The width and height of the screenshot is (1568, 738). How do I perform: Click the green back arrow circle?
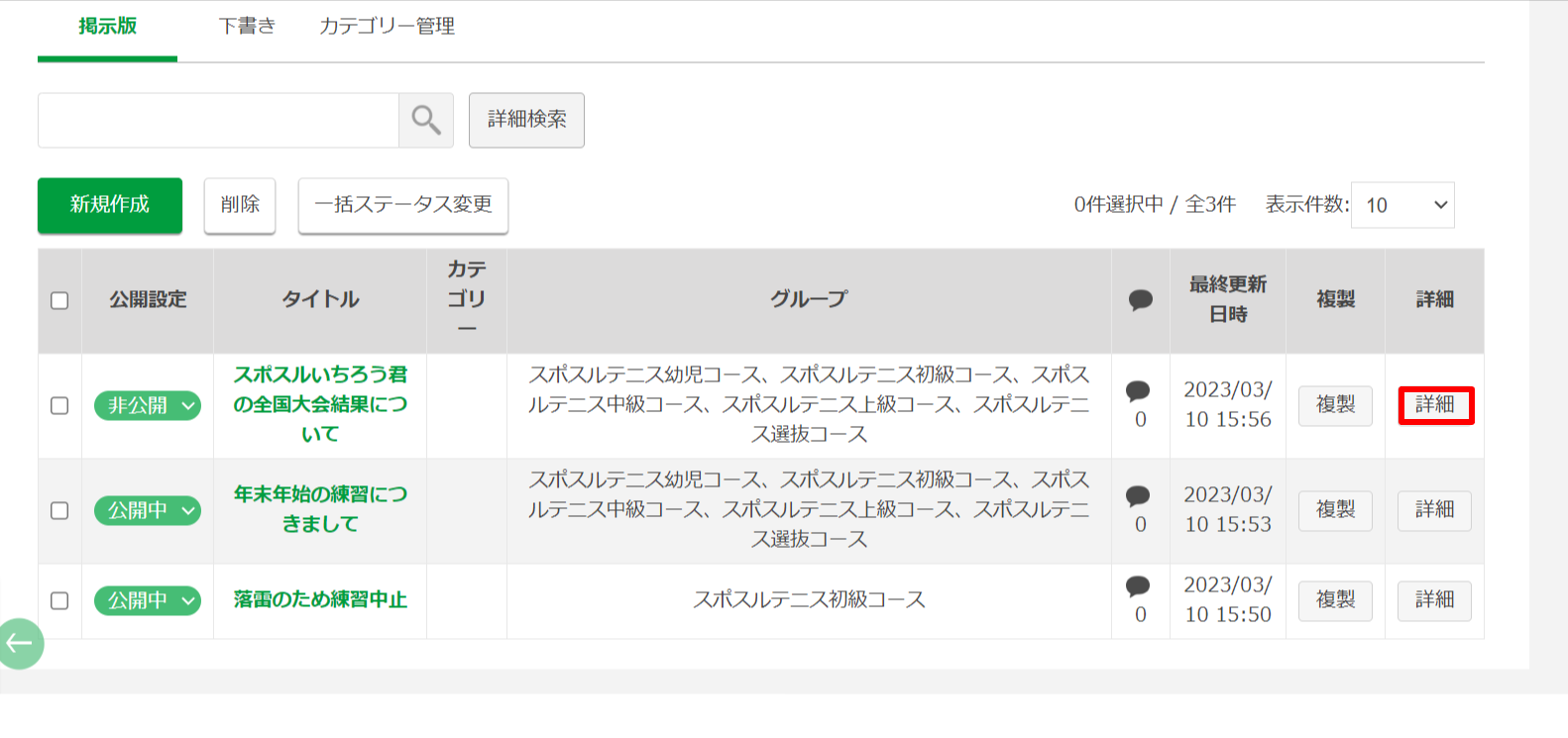point(20,644)
